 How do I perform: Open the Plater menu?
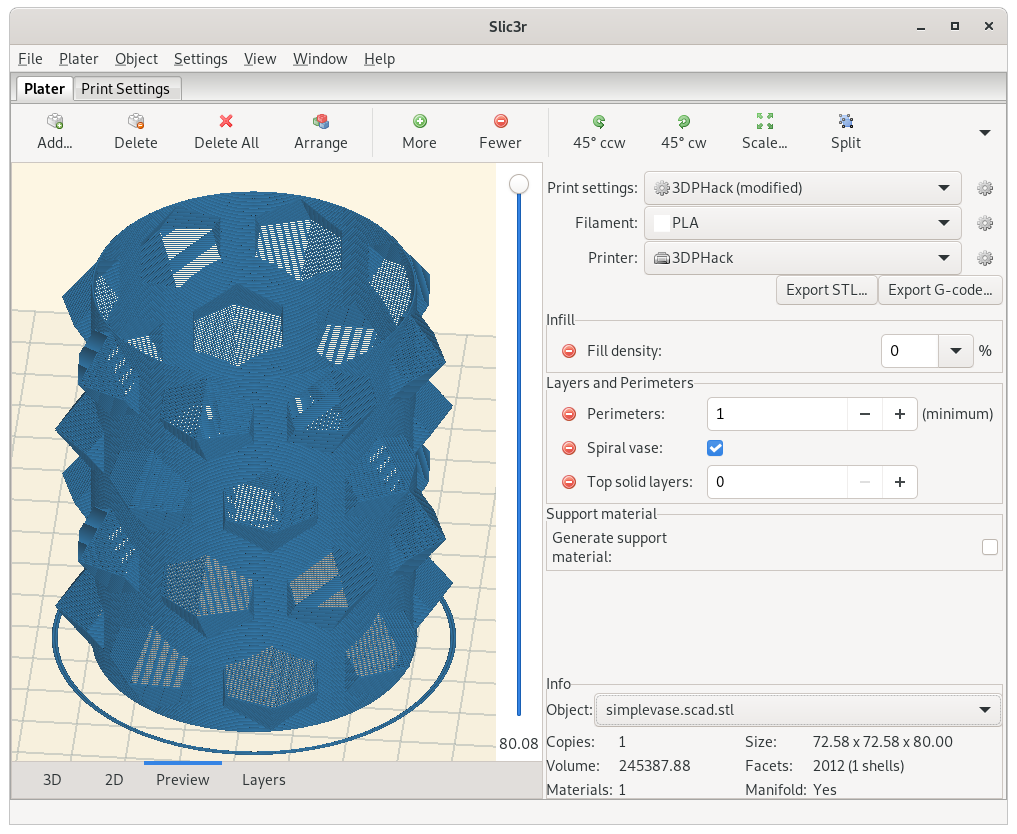coord(78,59)
